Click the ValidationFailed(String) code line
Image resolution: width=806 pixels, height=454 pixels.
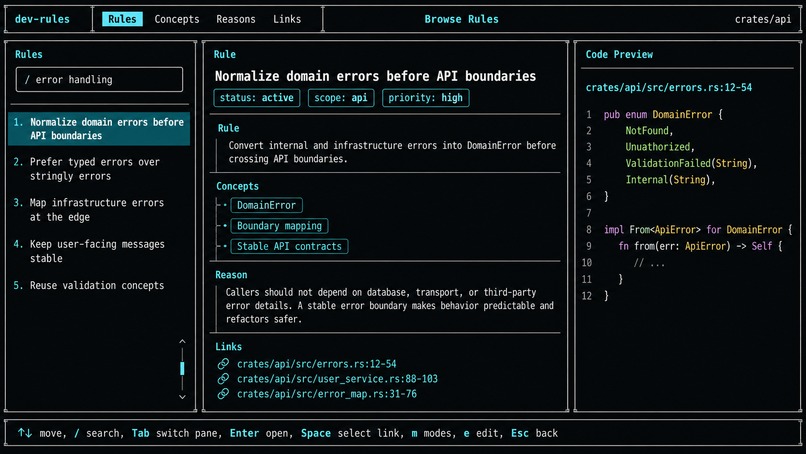coord(691,164)
